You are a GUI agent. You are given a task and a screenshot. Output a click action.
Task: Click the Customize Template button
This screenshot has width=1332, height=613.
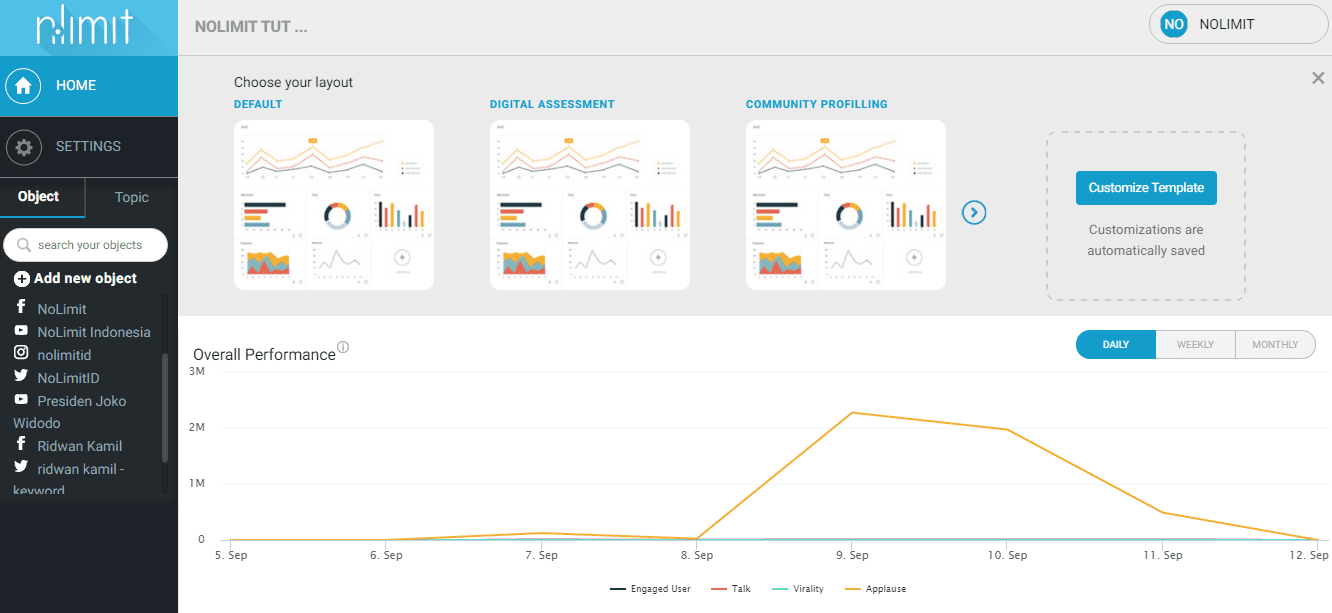[1146, 188]
